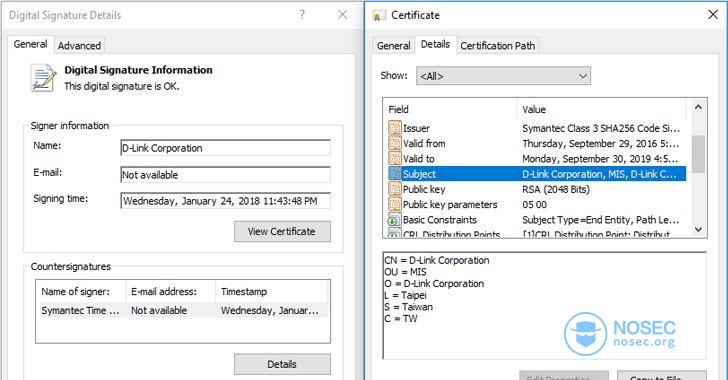Click the Digital Signature Information document icon

pos(43,78)
